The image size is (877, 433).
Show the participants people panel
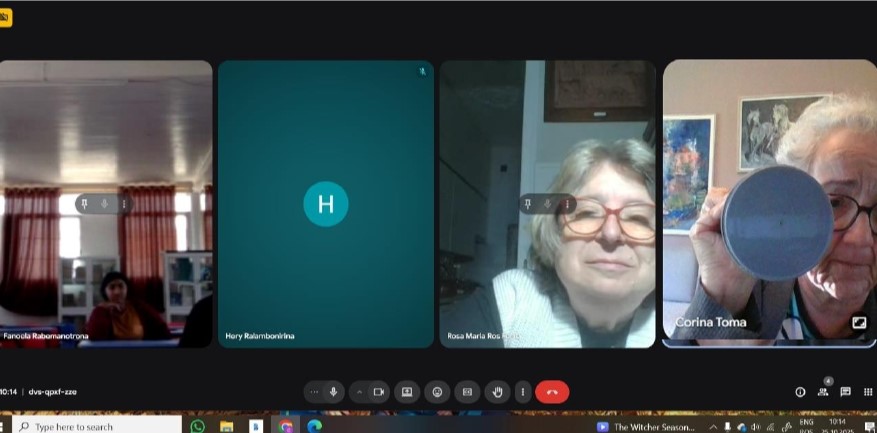coord(823,392)
